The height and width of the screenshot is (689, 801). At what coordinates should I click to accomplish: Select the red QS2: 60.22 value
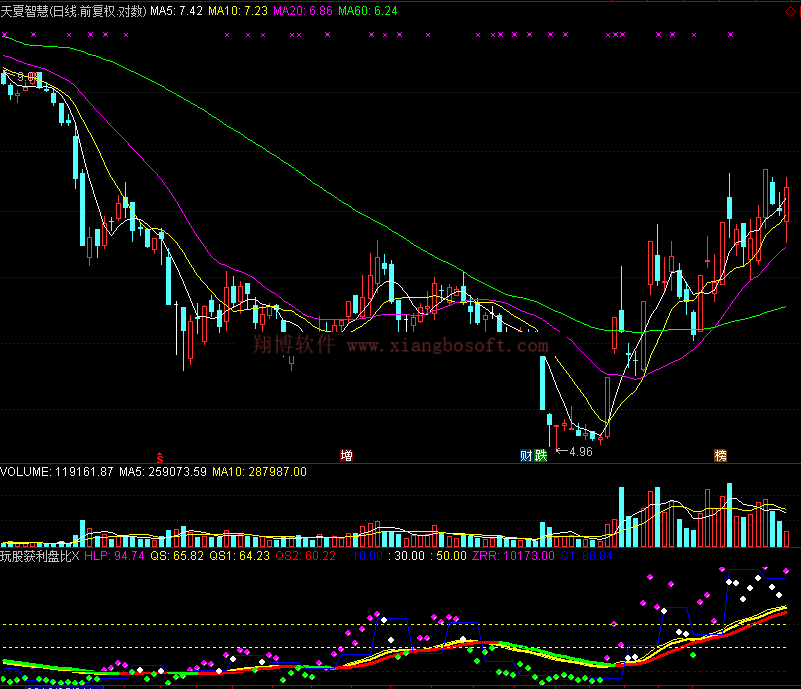(x=305, y=556)
